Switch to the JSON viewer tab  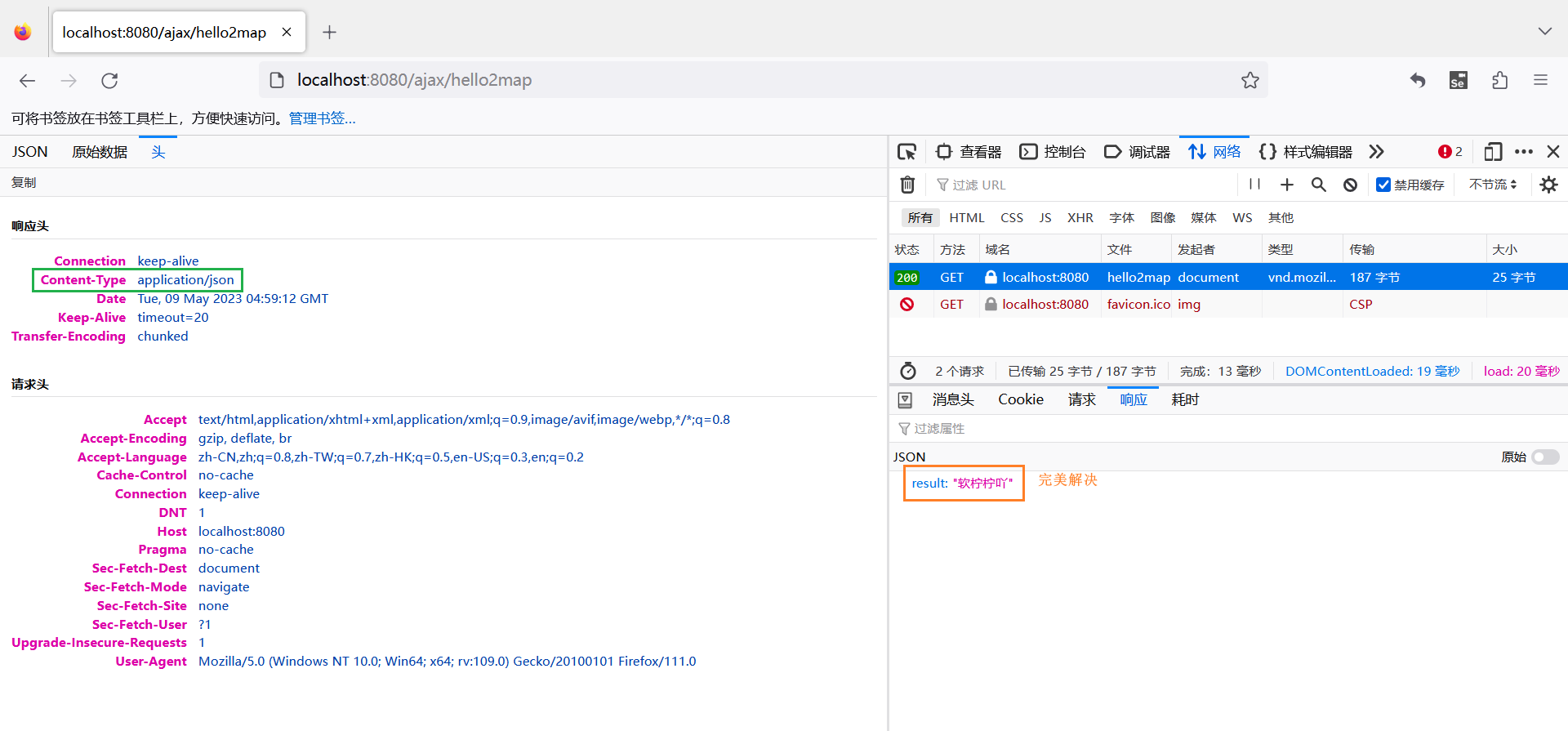30,152
